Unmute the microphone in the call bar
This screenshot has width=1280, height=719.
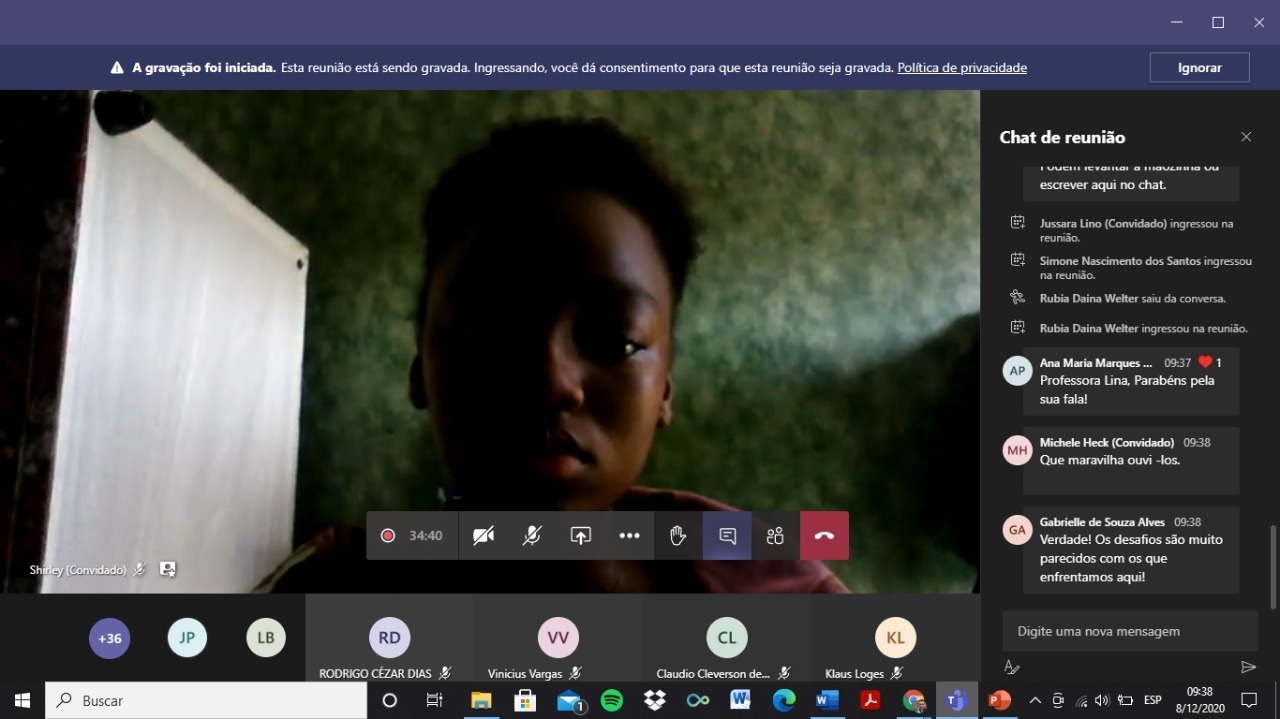[532, 536]
